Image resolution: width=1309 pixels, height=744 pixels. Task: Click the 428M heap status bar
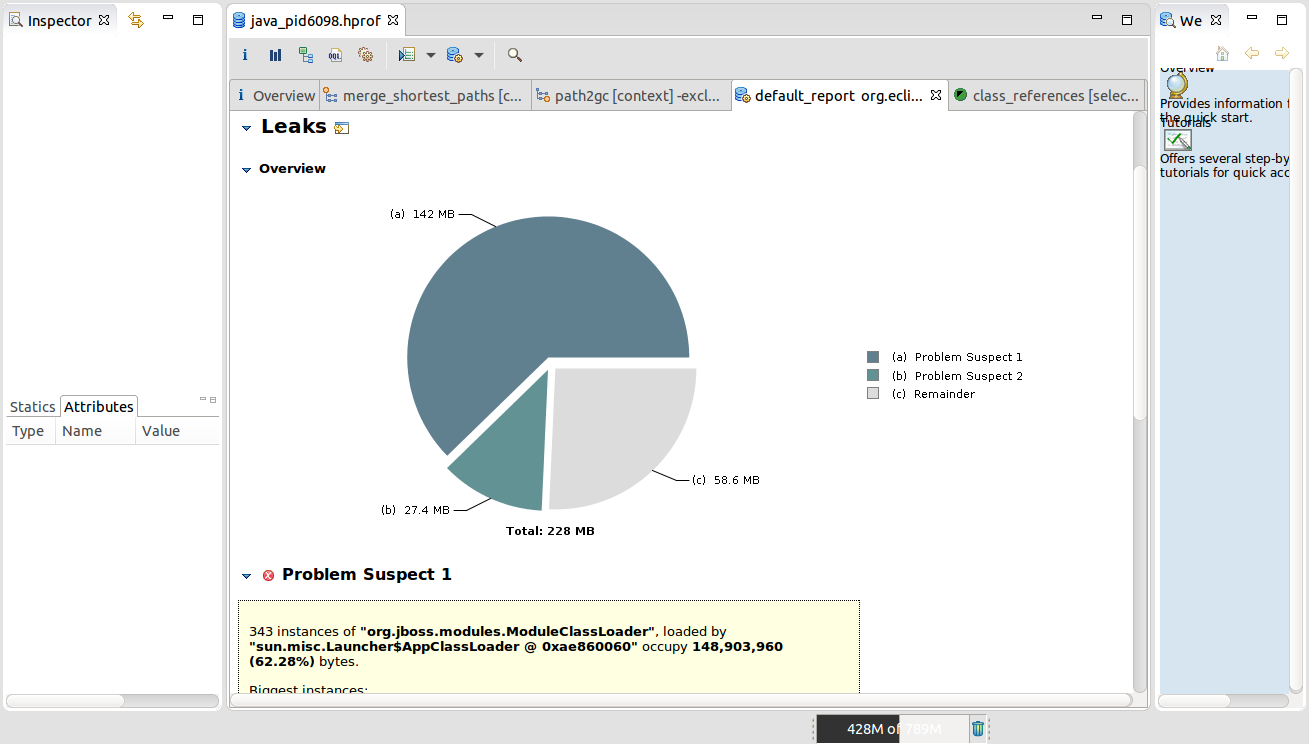coord(893,729)
